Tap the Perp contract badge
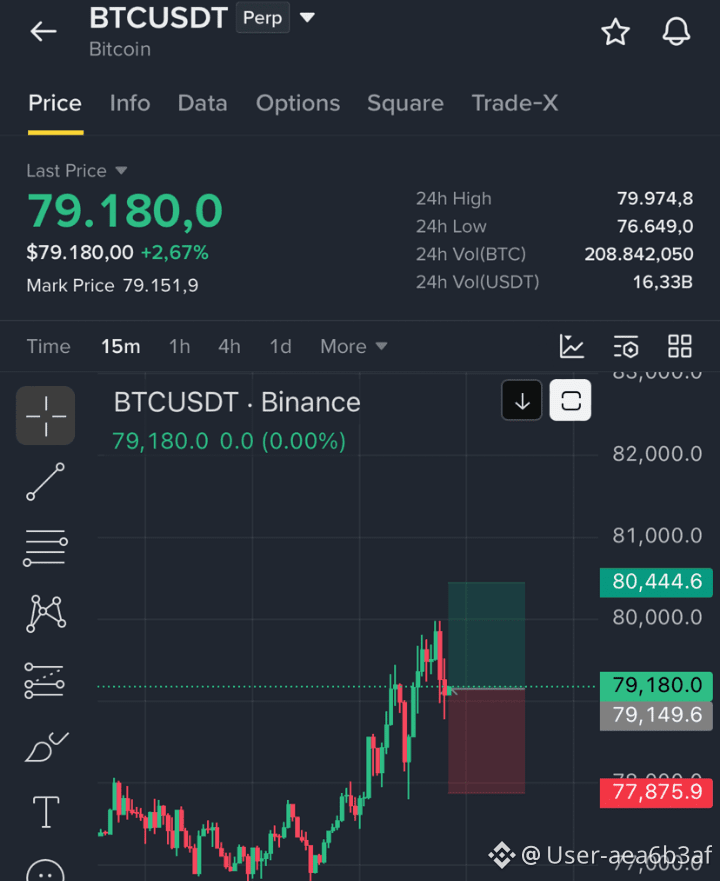This screenshot has width=720, height=881. 262,18
